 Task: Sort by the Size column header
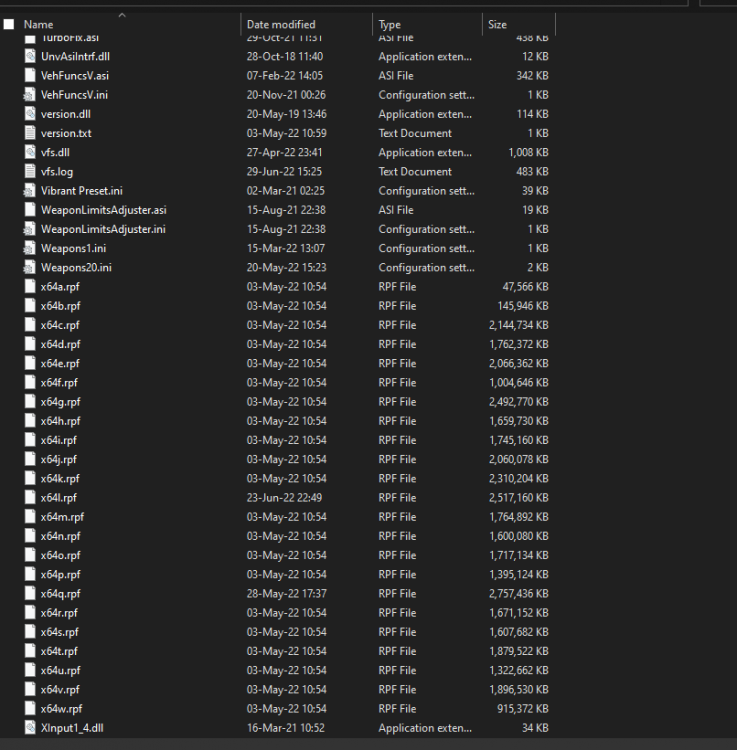click(497, 24)
